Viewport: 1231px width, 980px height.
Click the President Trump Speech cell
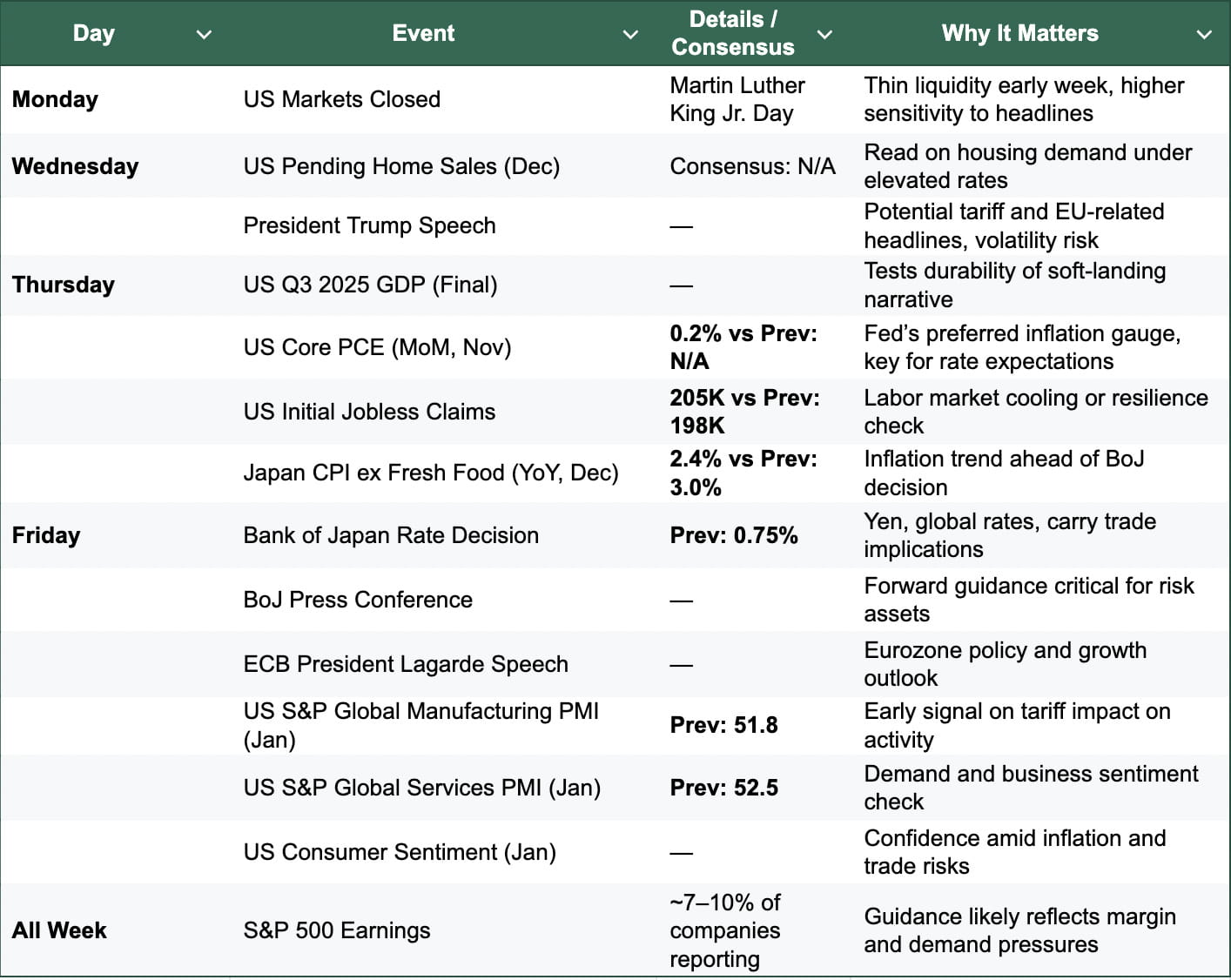tap(369, 225)
